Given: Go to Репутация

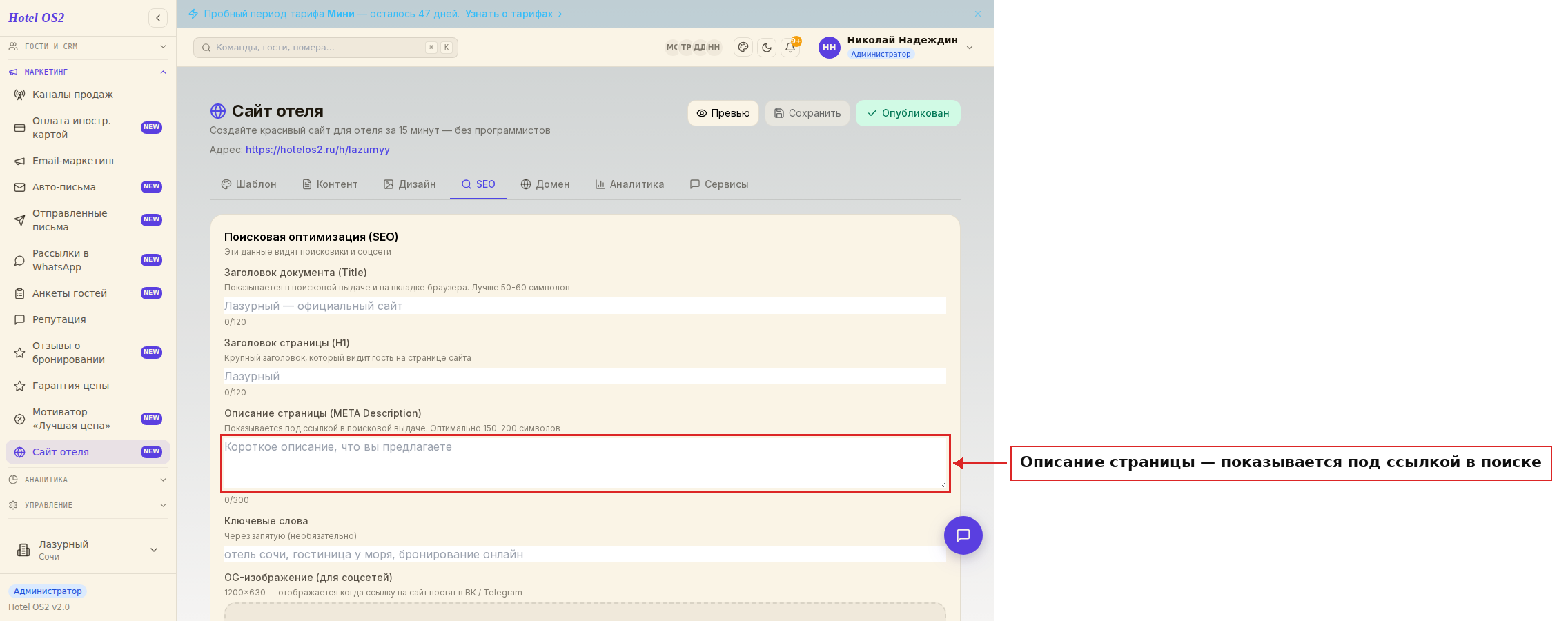Looking at the screenshot, I should coord(88,319).
